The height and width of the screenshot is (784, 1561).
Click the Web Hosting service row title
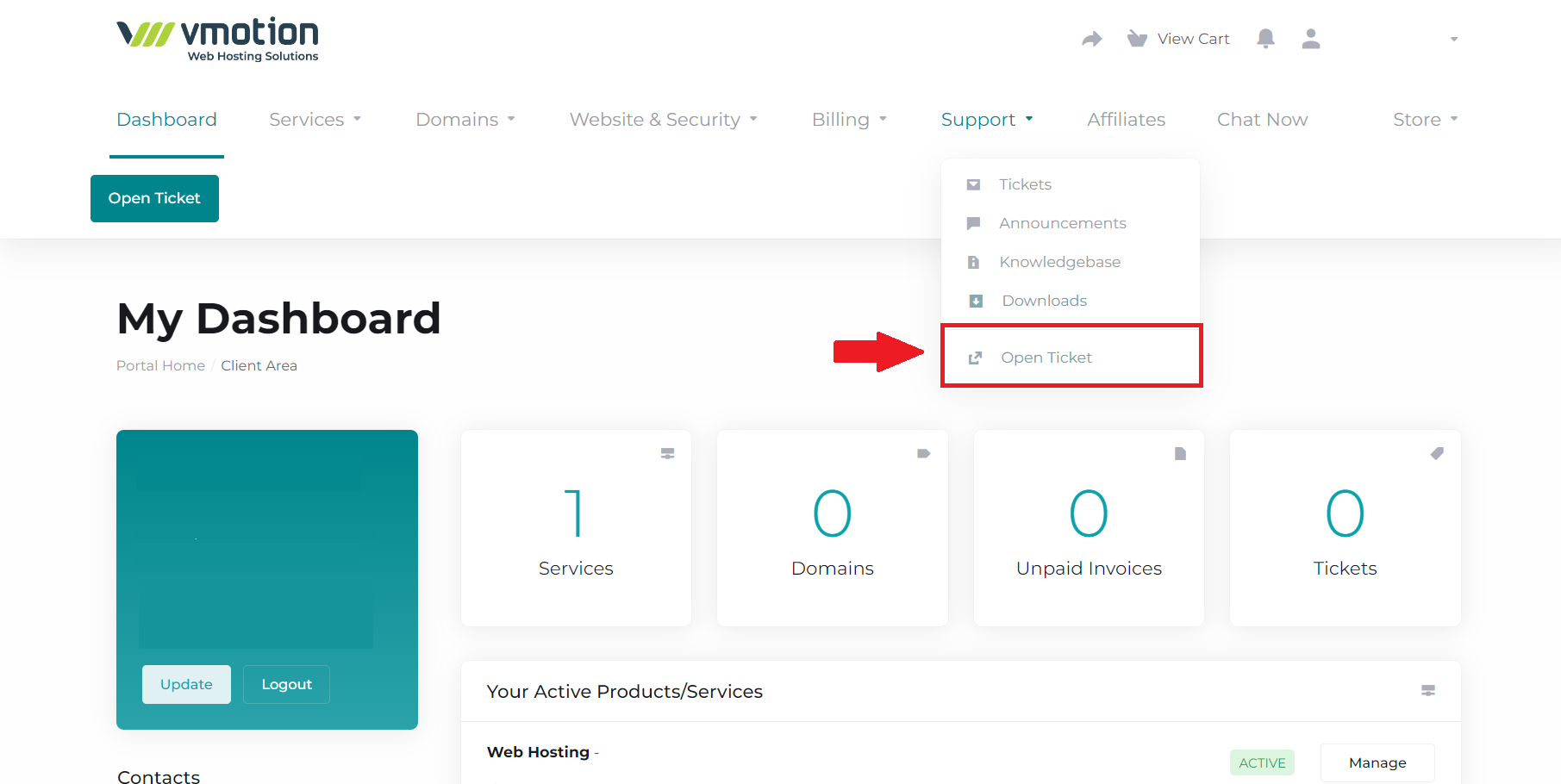click(538, 752)
